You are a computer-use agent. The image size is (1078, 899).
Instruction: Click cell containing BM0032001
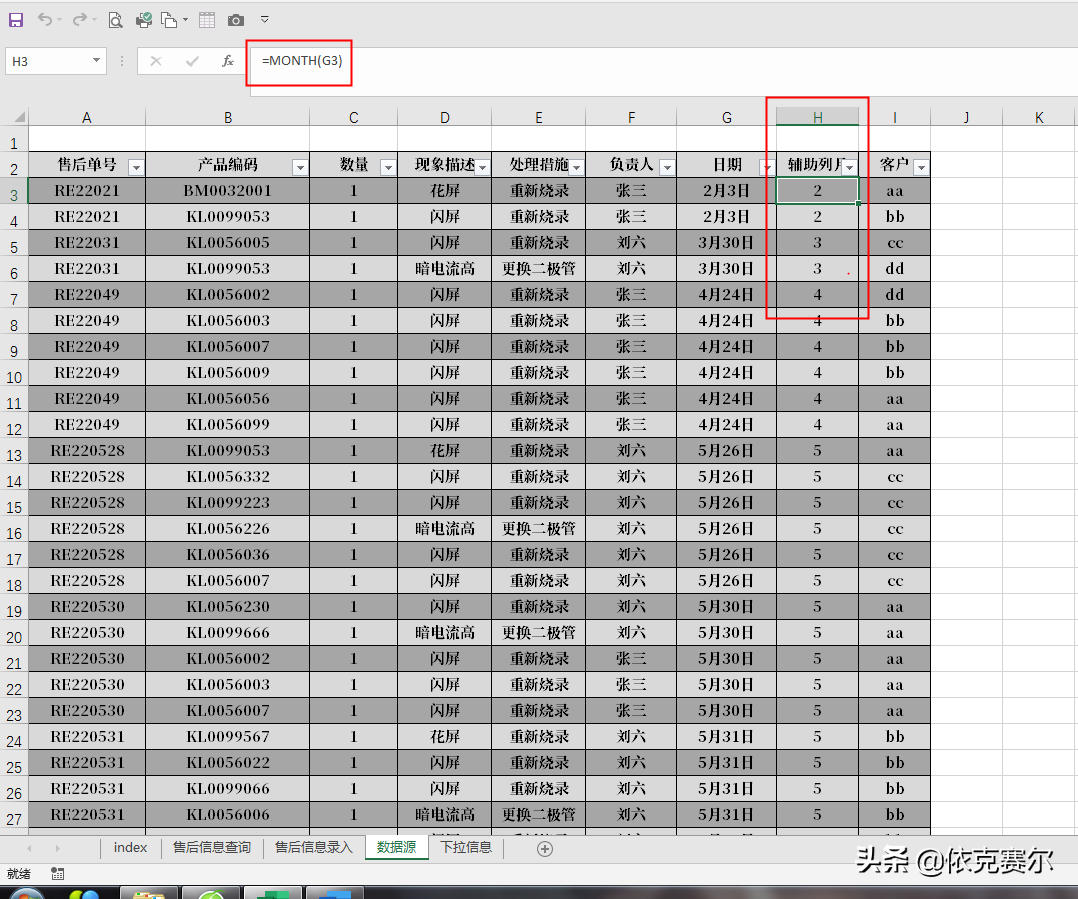point(228,190)
